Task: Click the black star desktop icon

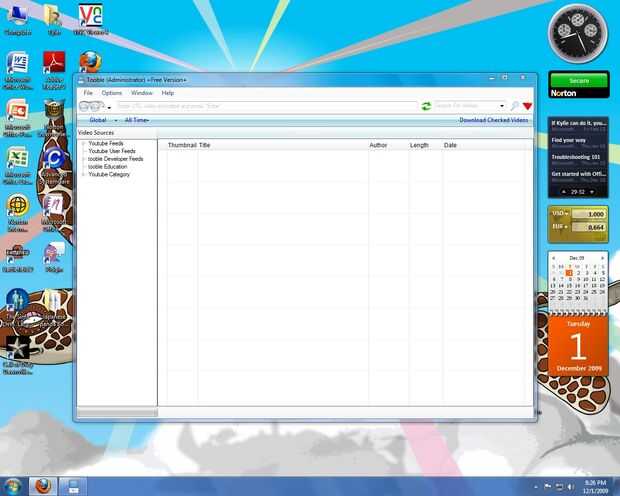Action: [x=18, y=354]
